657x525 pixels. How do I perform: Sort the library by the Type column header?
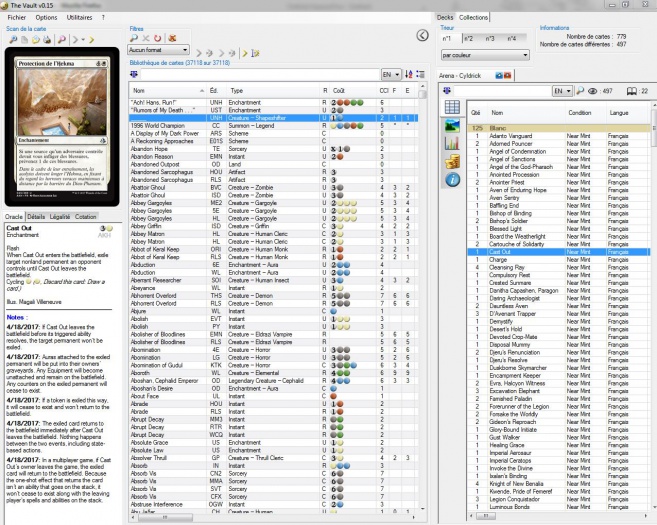(273, 91)
